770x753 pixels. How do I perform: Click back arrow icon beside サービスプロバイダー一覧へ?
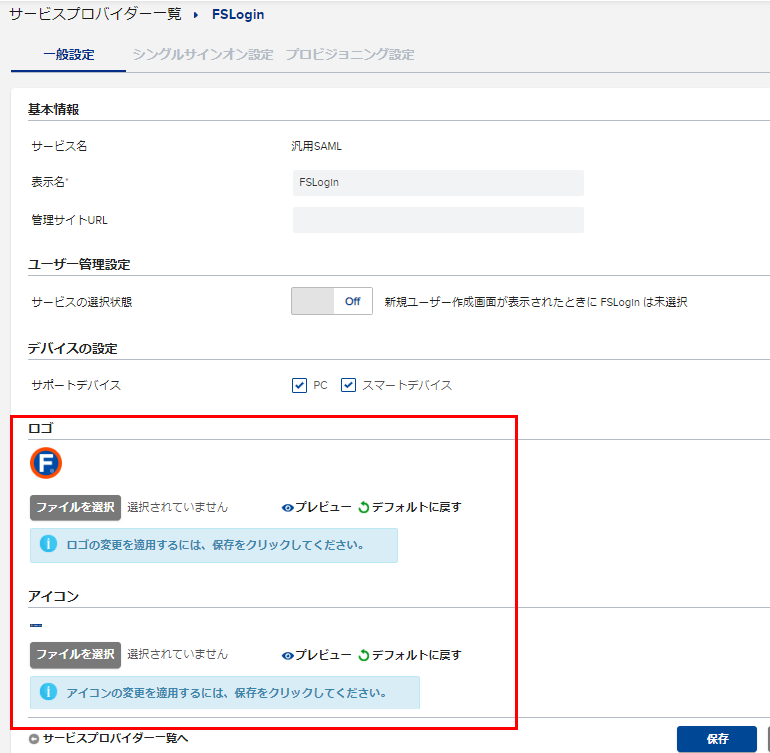[x=34, y=739]
